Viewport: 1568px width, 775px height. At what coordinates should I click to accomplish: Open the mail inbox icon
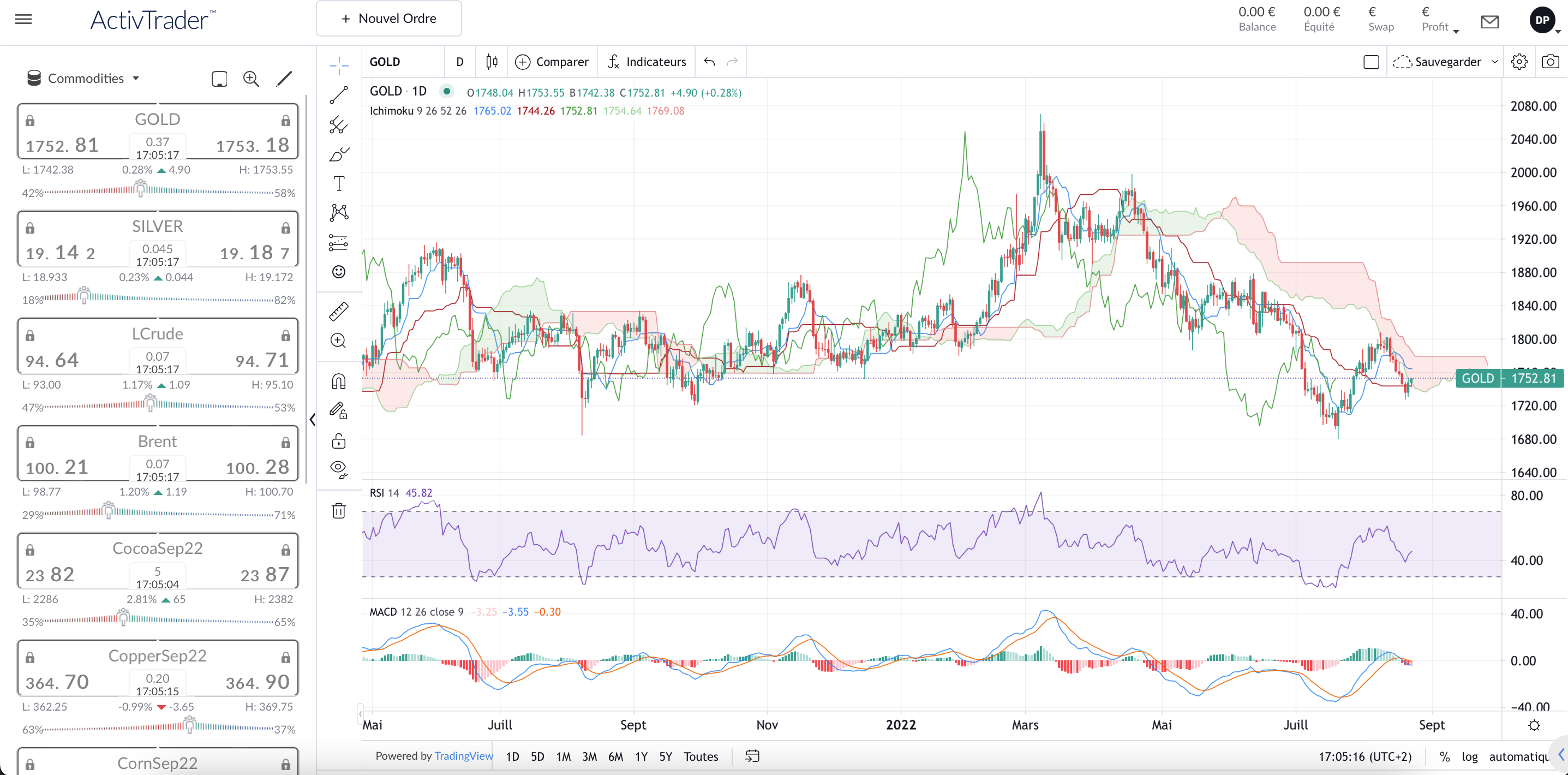pyautogui.click(x=1490, y=22)
